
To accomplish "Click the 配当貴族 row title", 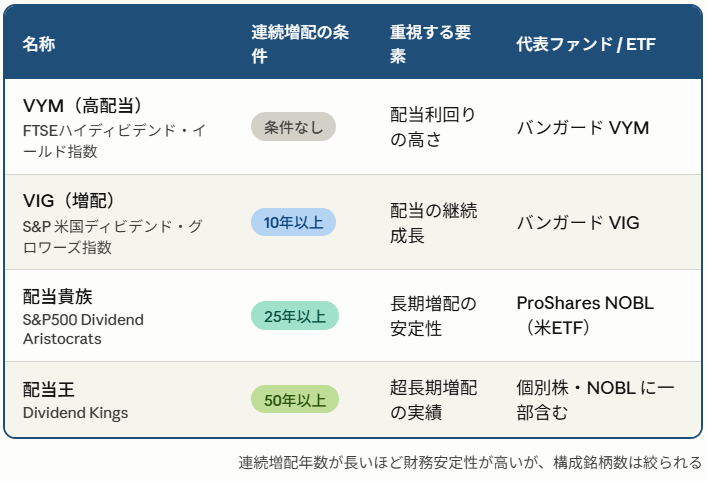I will click(58, 297).
